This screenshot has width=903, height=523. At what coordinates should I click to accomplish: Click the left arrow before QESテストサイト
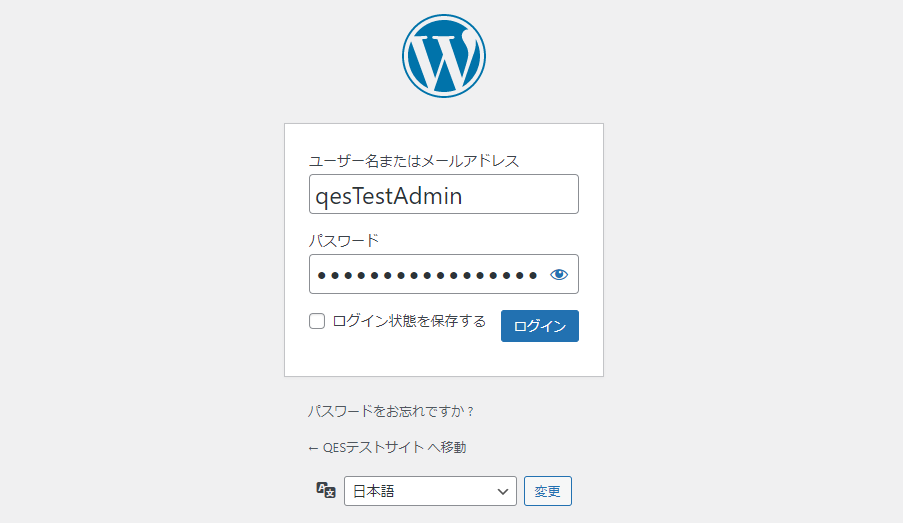click(x=313, y=447)
